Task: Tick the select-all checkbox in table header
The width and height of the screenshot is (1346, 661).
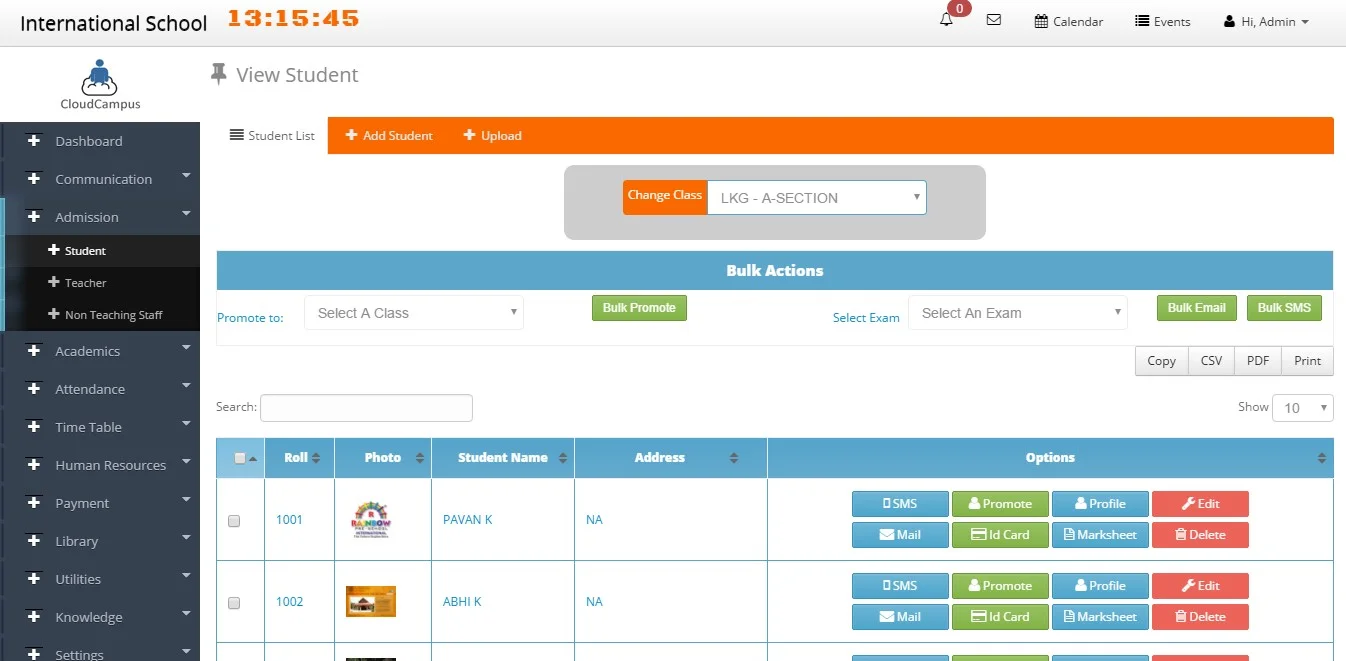Action: point(239,458)
